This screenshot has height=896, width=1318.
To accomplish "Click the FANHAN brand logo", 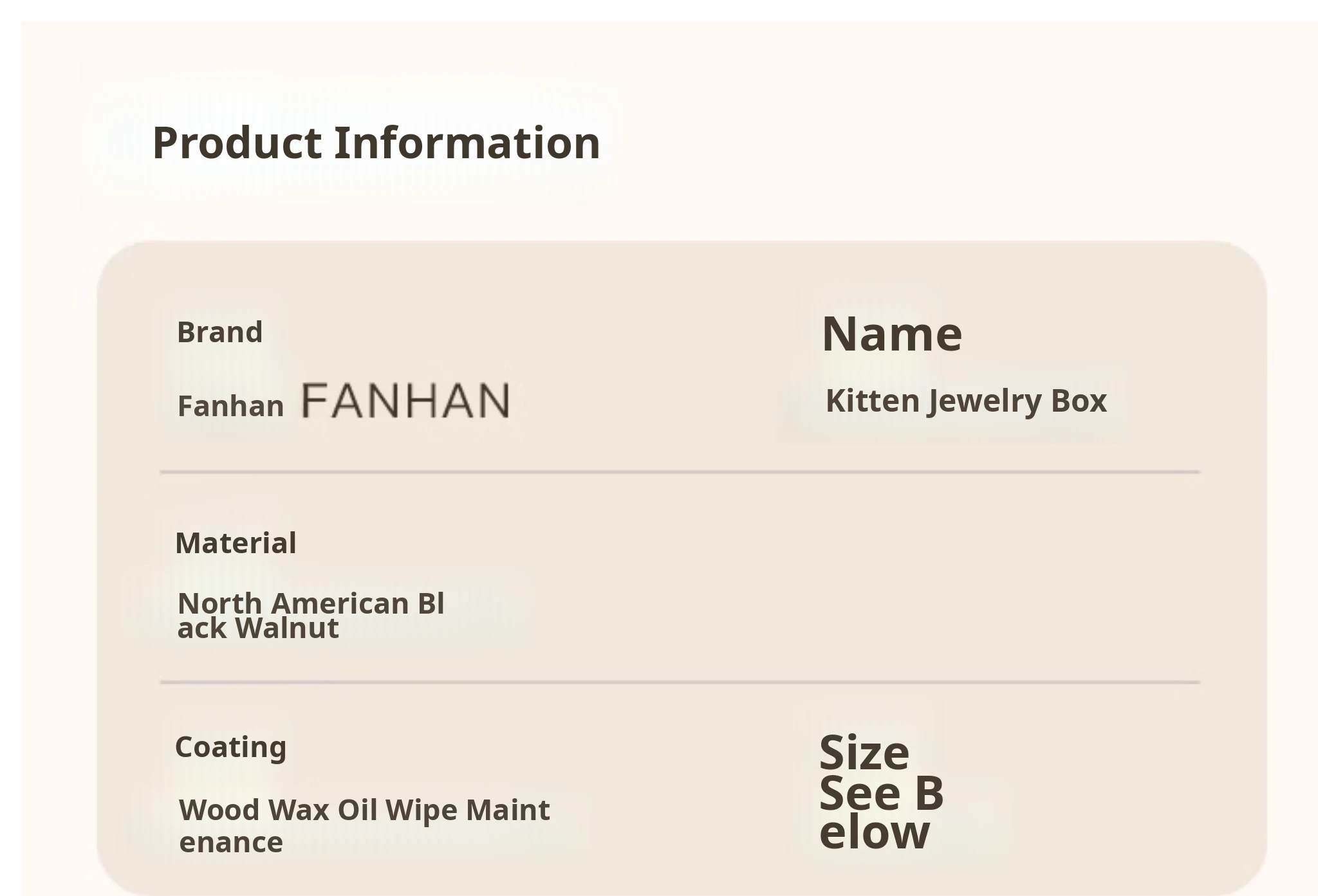I will click(x=405, y=400).
